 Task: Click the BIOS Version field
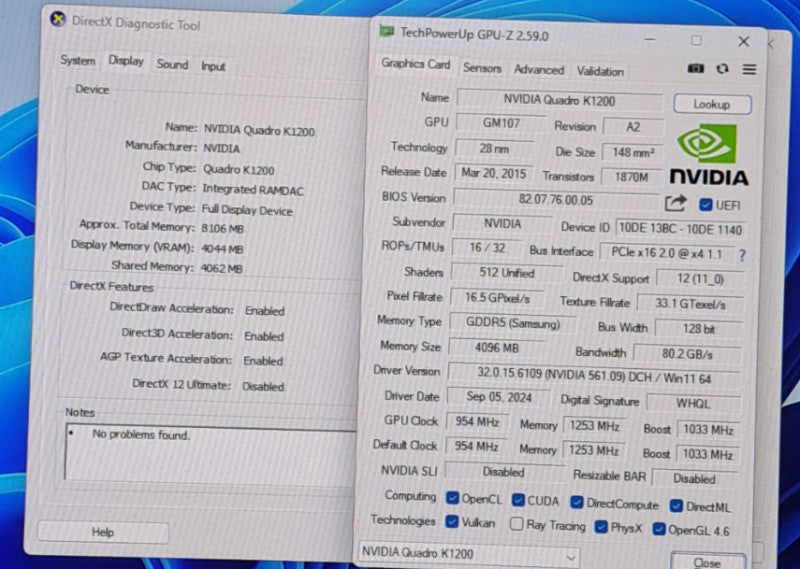[556, 200]
